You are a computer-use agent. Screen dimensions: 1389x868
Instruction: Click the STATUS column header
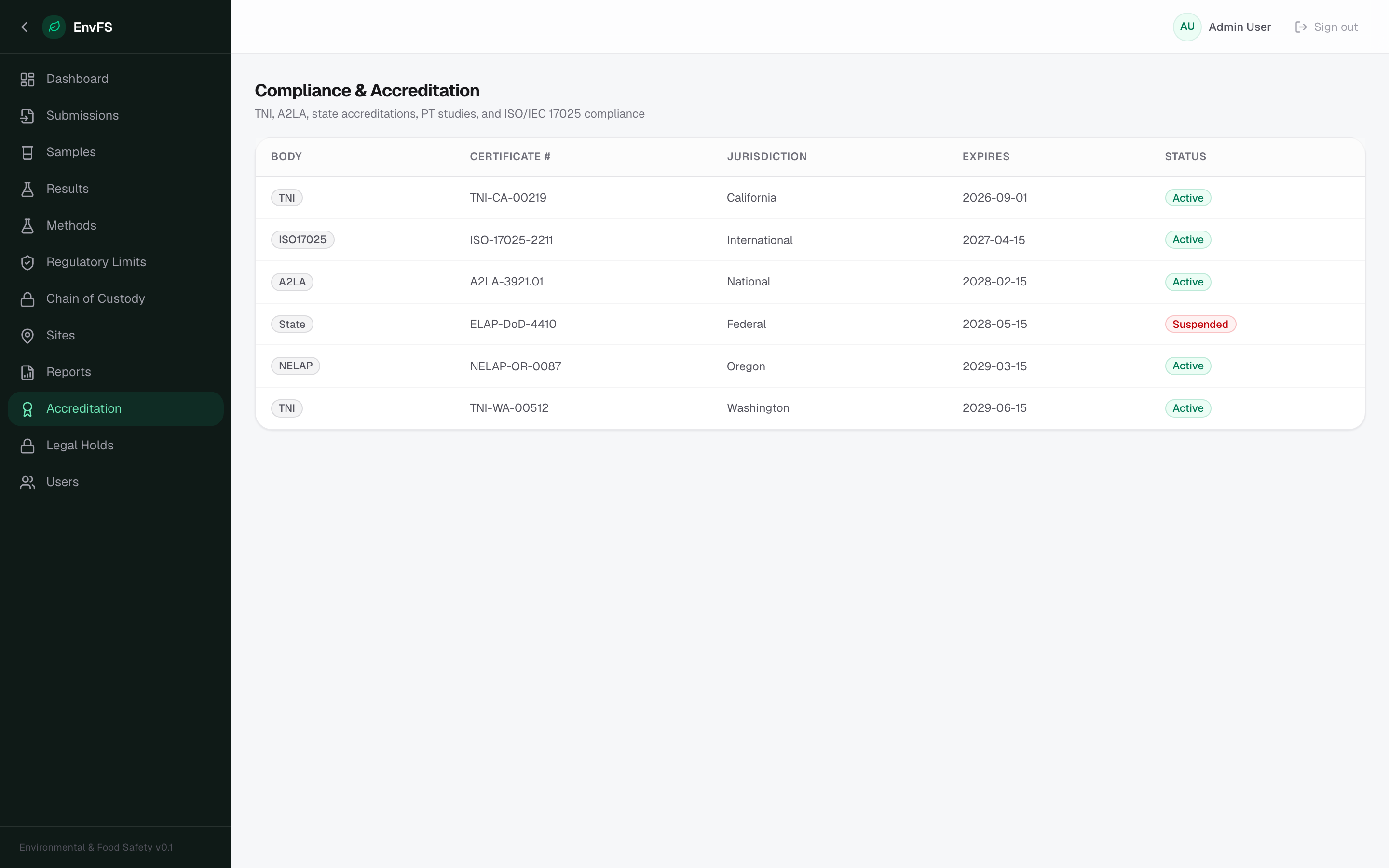pos(1185,157)
